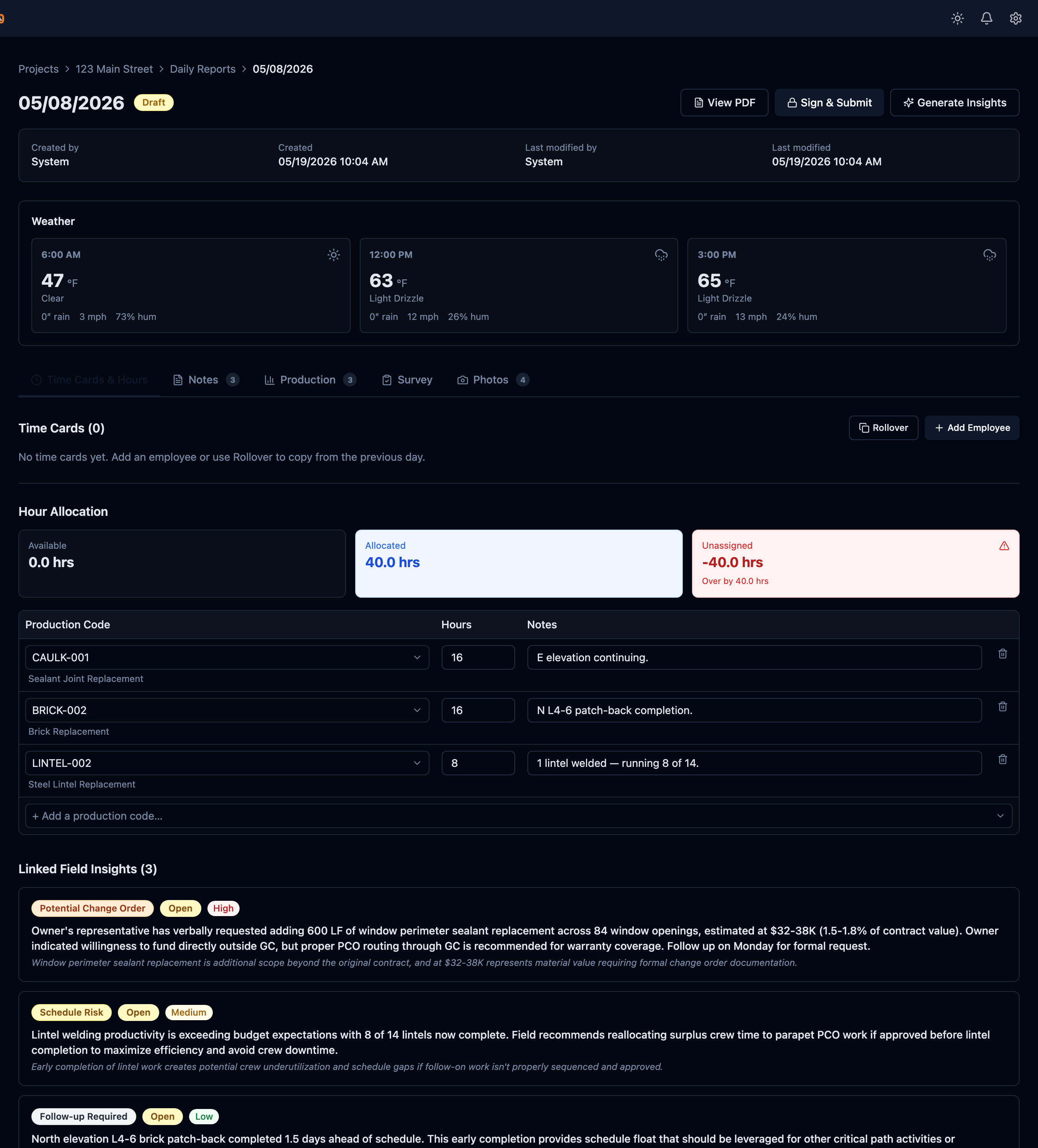
Task: Click the Survey tab clipboard icon
Action: pyautogui.click(x=387, y=380)
